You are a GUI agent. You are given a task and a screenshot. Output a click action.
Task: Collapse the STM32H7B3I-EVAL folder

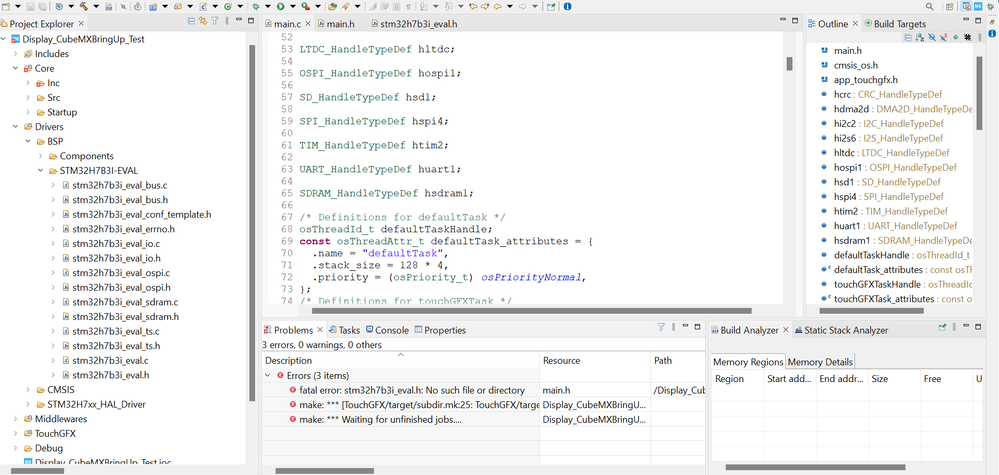(x=41, y=171)
